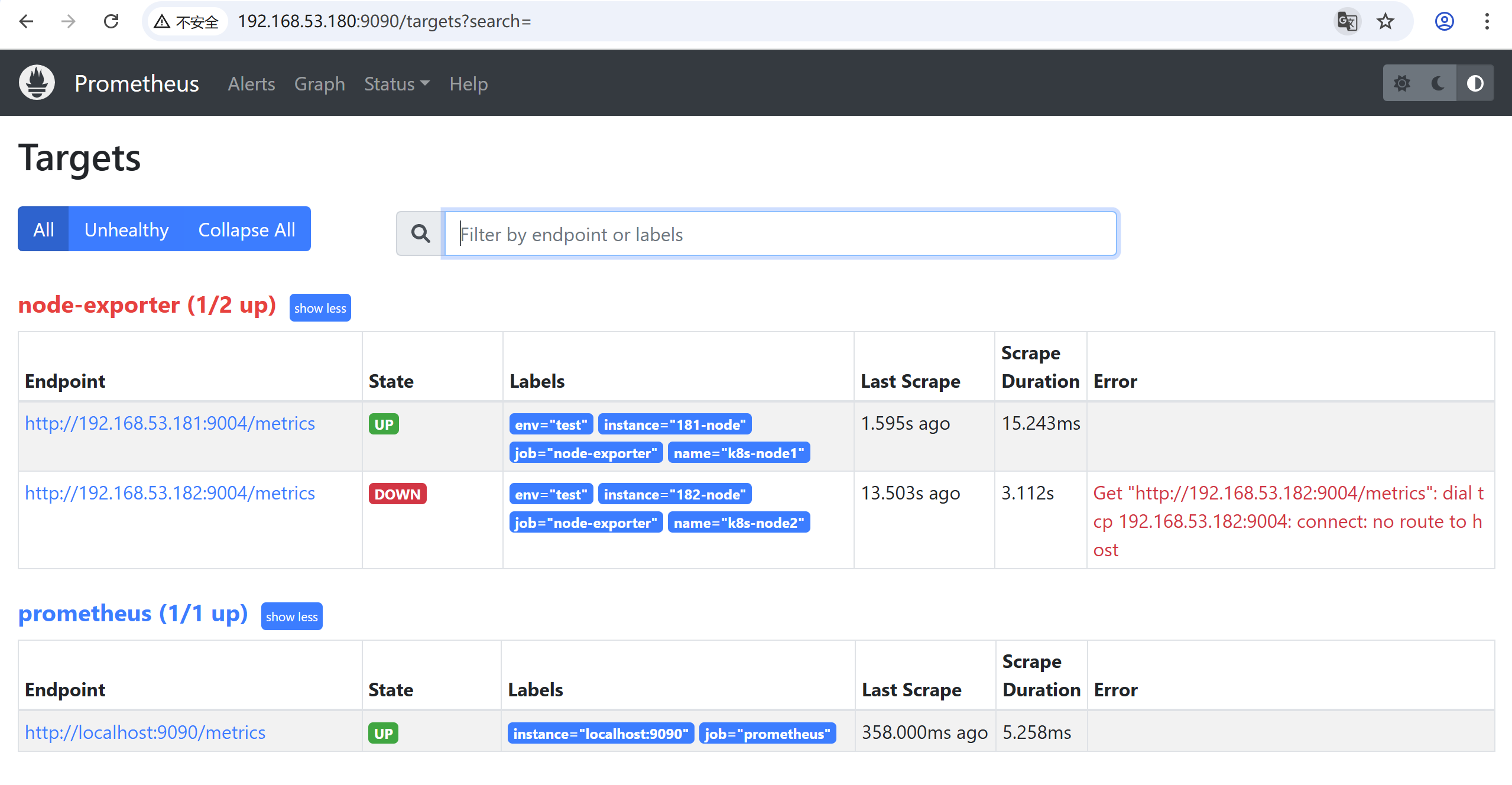Activate Collapse All toggle

(x=246, y=229)
